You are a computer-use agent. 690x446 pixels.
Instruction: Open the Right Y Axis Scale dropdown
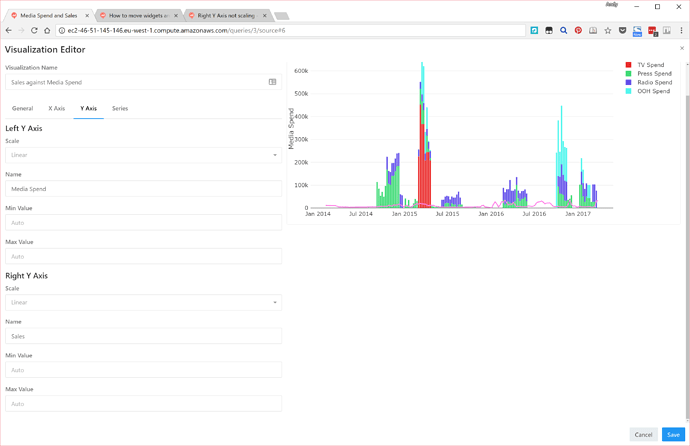(143, 302)
